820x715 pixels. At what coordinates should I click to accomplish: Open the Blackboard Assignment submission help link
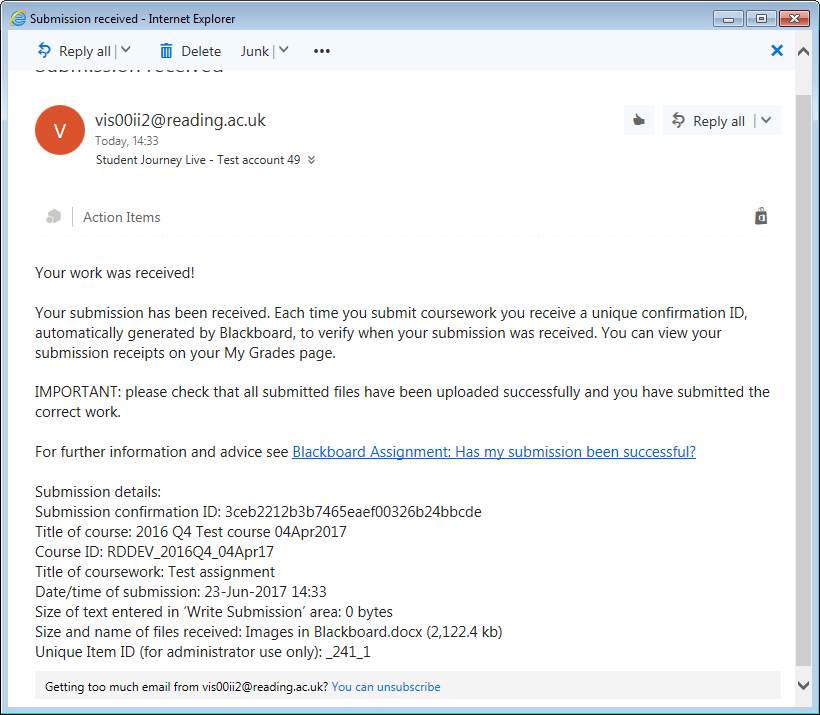(493, 452)
